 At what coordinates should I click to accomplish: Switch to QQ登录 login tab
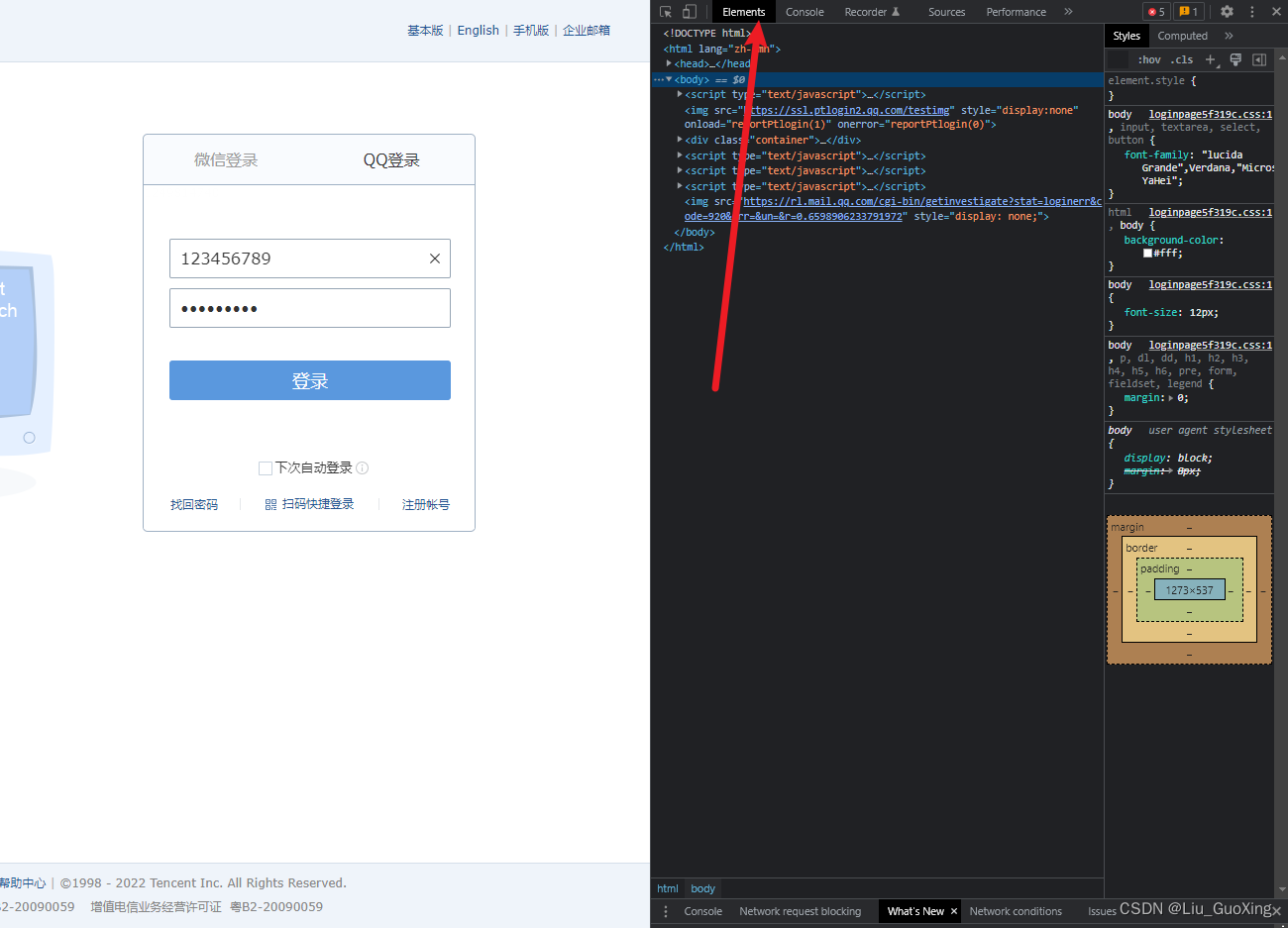point(391,159)
